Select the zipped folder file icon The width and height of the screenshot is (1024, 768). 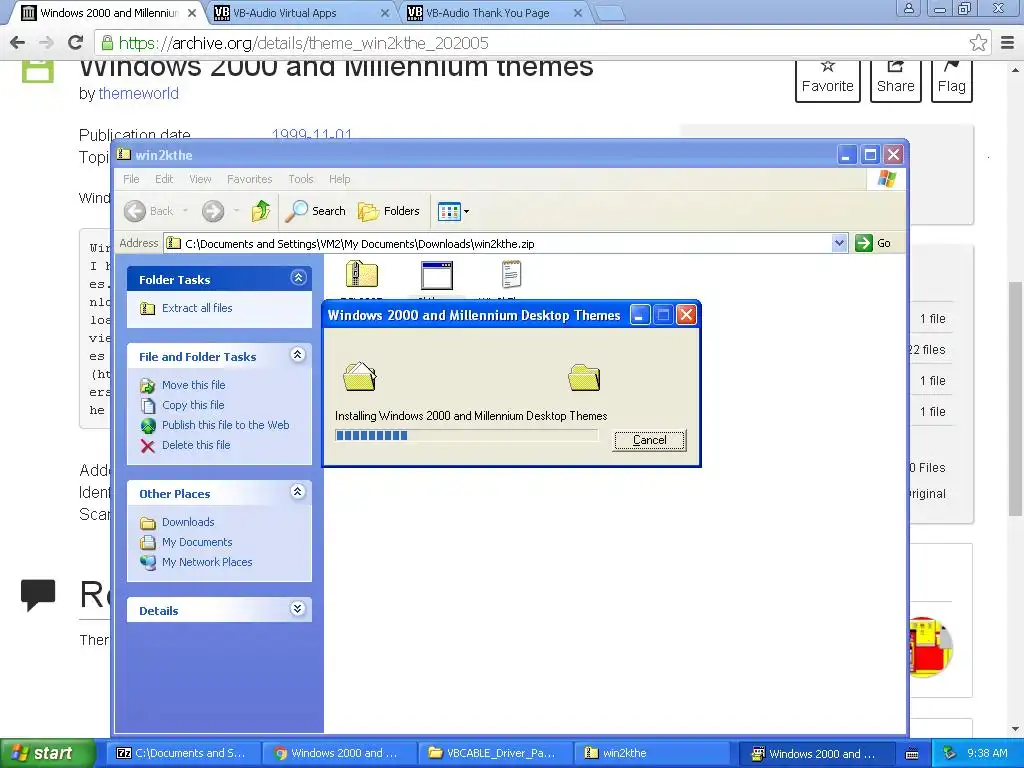[x=362, y=274]
